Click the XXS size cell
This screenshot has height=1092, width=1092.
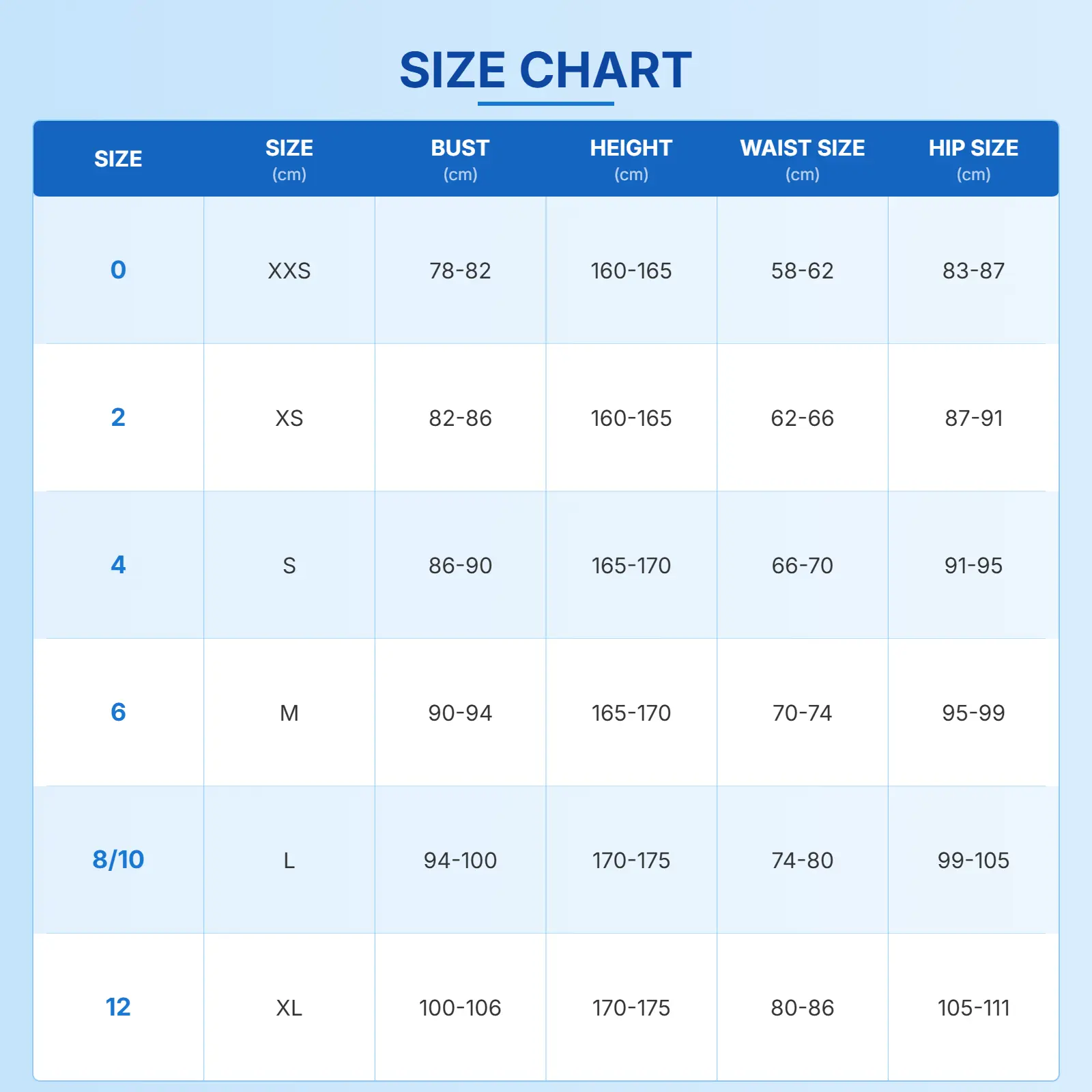click(x=289, y=271)
